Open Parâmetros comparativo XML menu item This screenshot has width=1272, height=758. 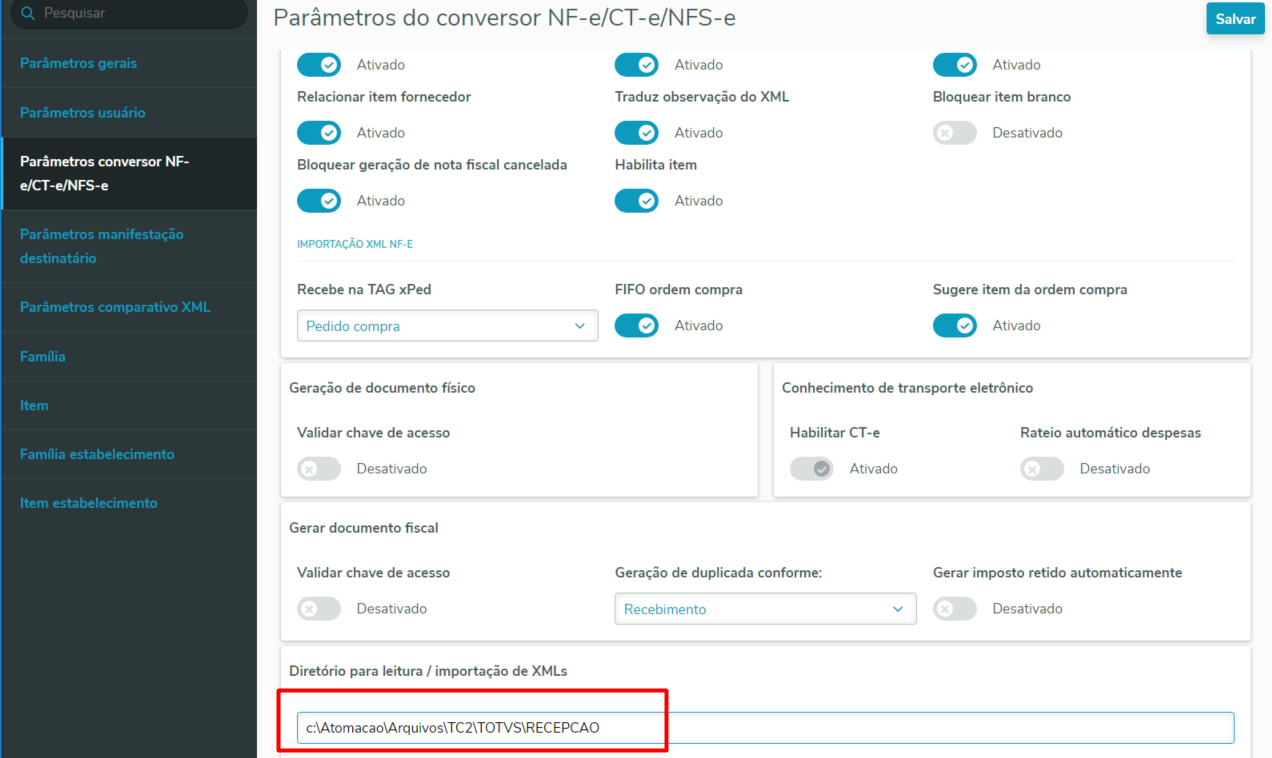point(128,307)
